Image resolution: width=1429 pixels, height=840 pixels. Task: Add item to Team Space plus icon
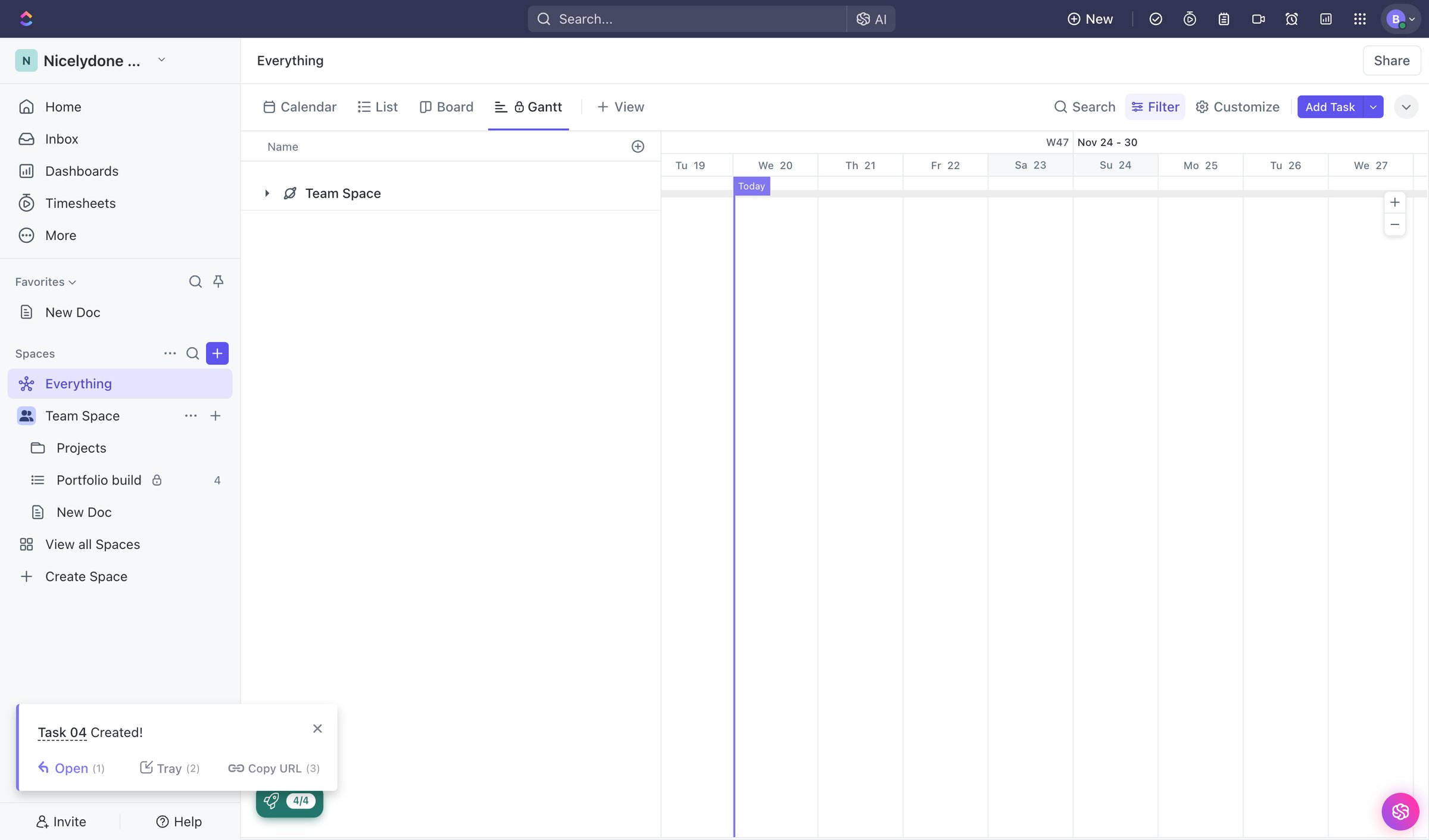[x=216, y=416]
